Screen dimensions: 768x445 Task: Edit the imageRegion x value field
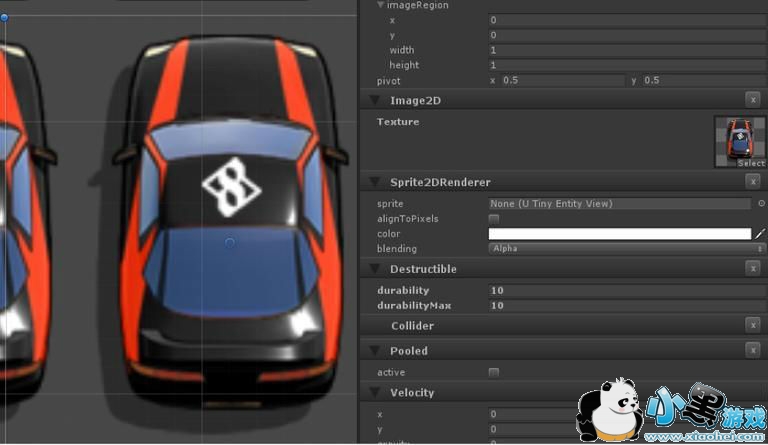[627, 20]
